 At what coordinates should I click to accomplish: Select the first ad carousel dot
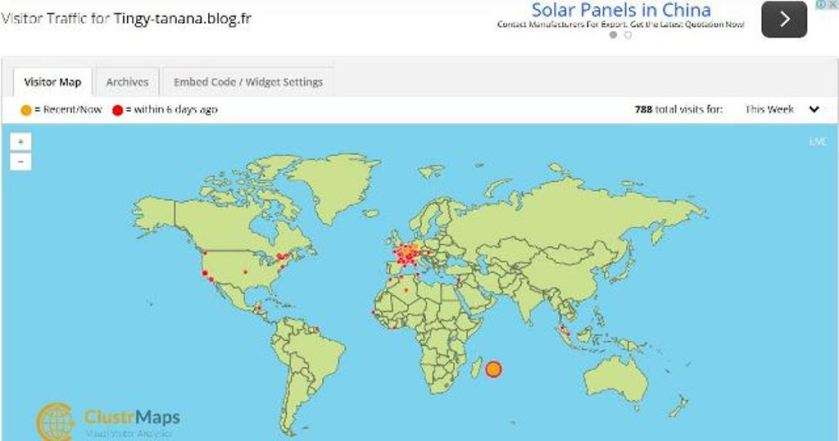pos(613,35)
